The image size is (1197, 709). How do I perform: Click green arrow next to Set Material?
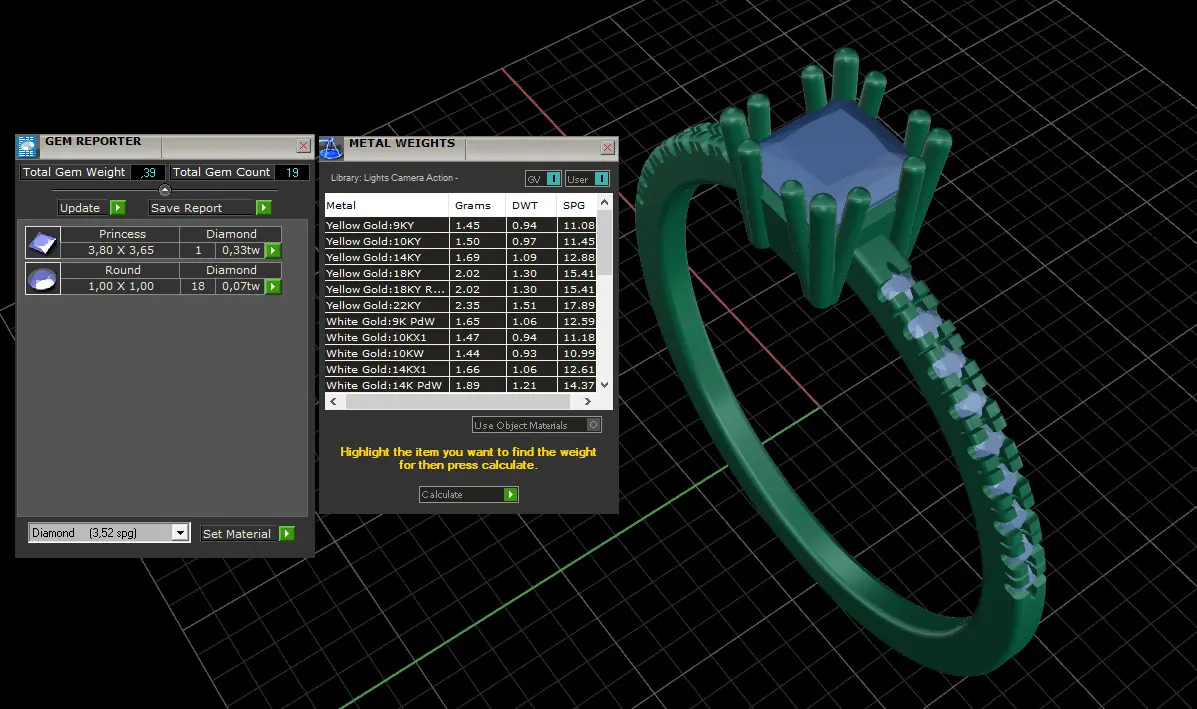[x=287, y=533]
